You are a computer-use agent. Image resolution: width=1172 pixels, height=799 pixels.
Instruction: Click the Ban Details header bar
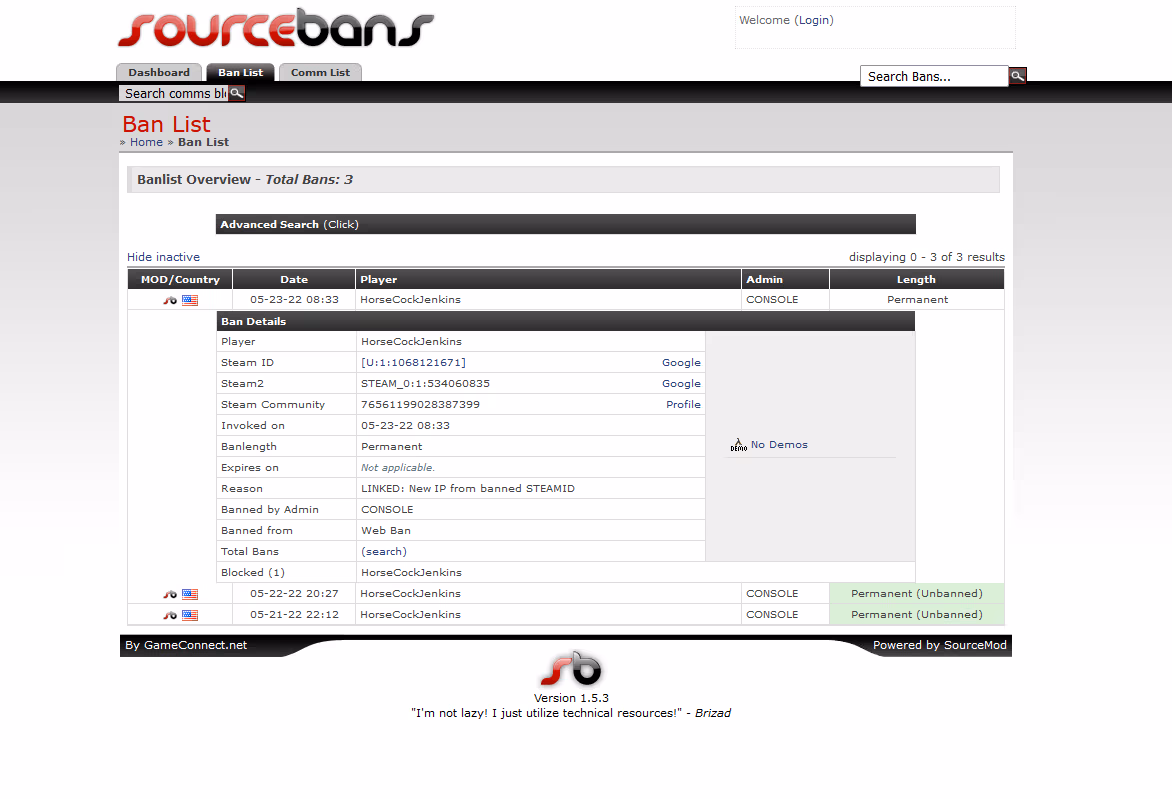click(x=566, y=321)
